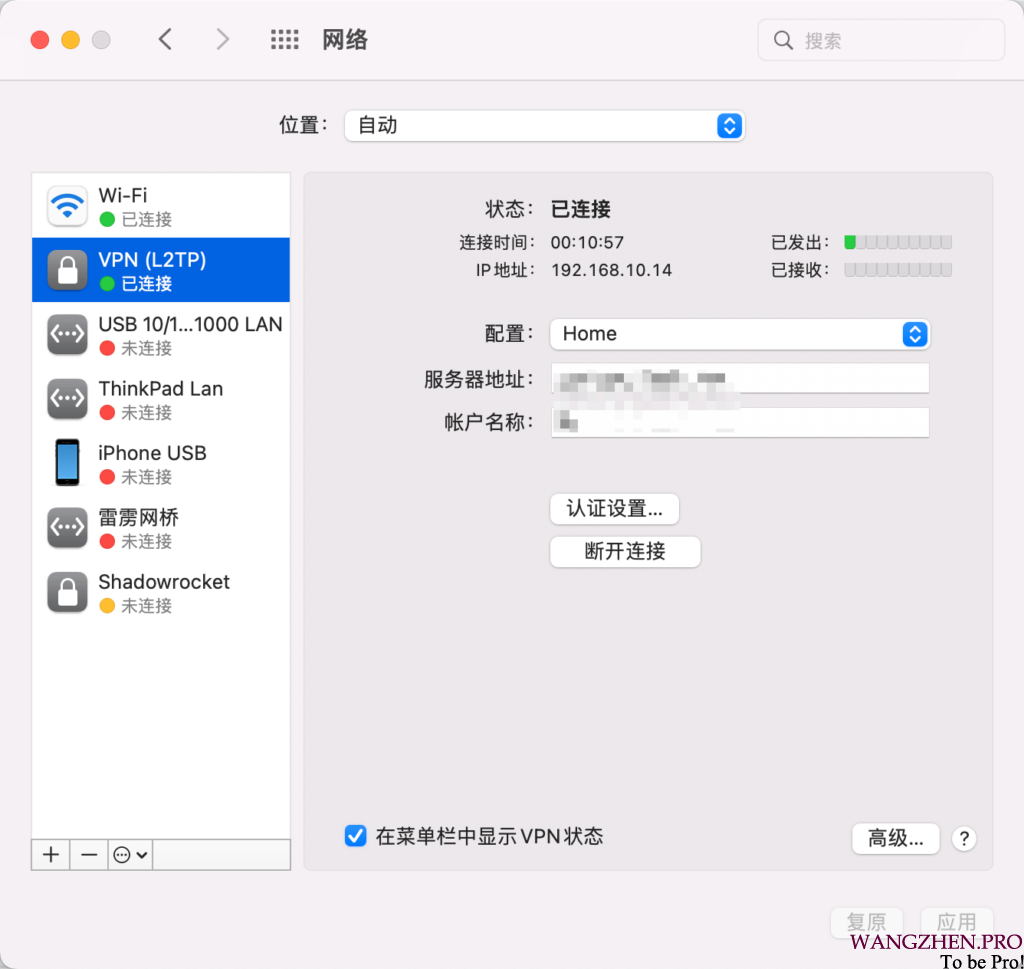The image size is (1024, 969).
Task: Select the 雷雳网桥 bridge icon
Action: pyautogui.click(x=67, y=528)
